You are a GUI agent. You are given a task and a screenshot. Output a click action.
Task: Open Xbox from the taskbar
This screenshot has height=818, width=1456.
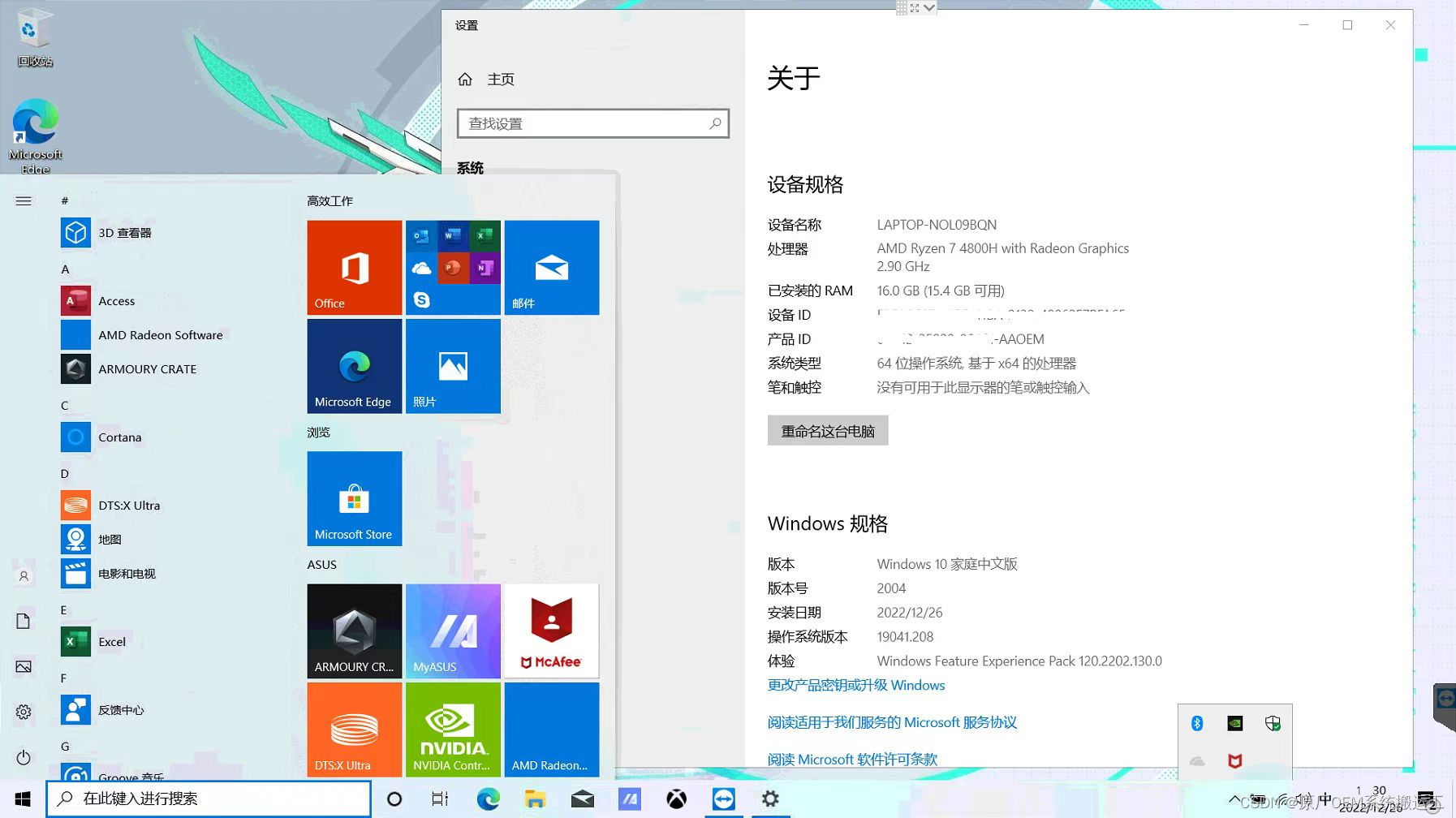click(676, 799)
